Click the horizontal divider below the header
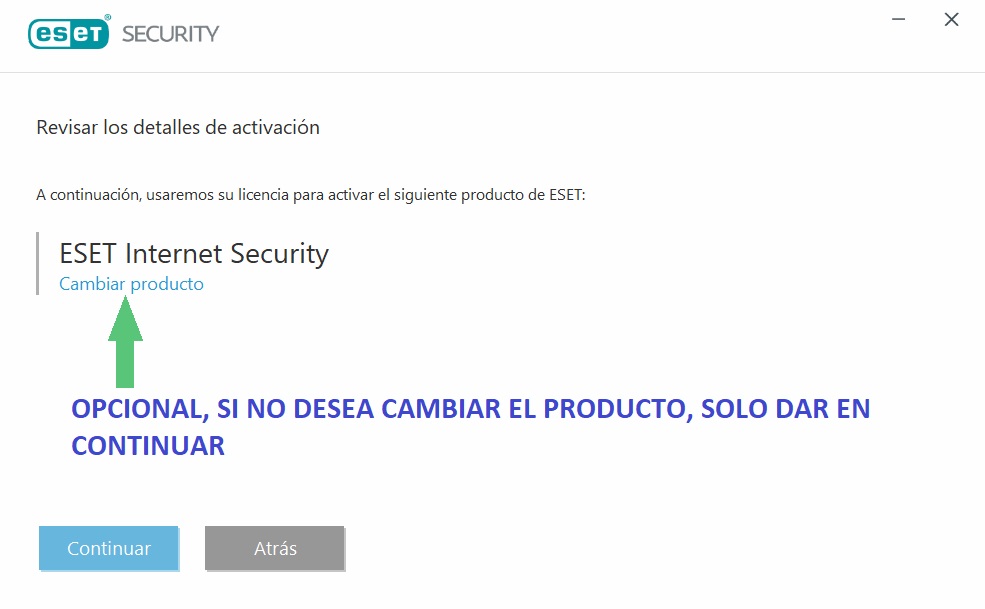The height and width of the screenshot is (609, 985). click(x=492, y=72)
